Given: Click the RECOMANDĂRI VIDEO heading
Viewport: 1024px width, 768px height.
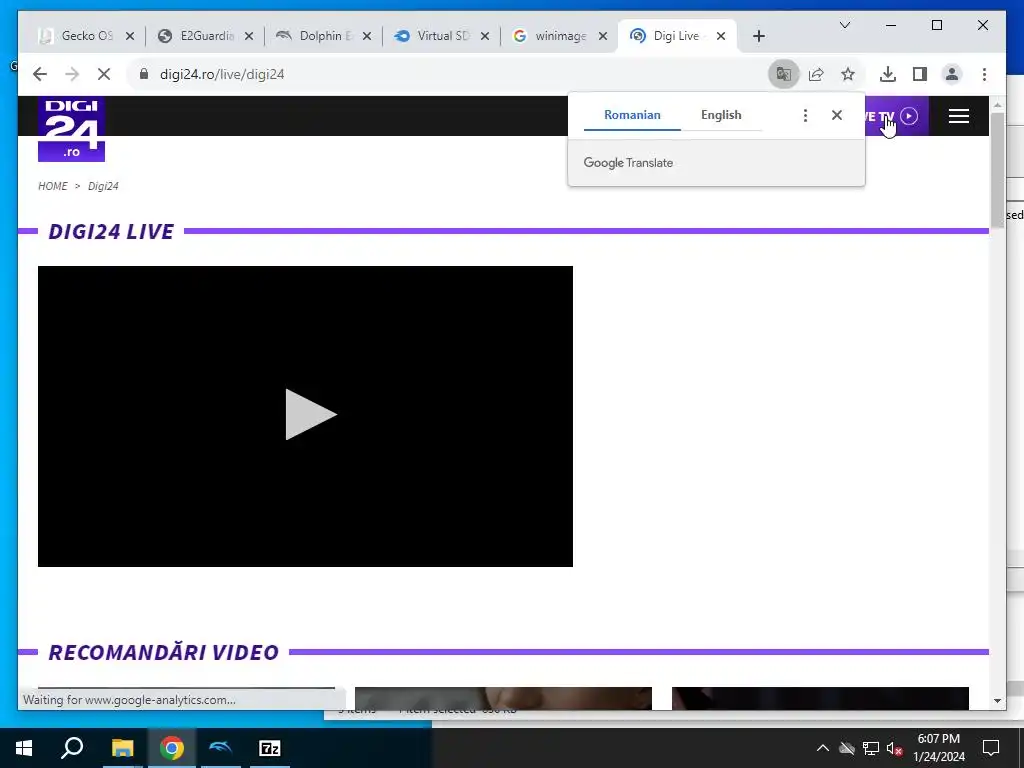Looking at the screenshot, I should [x=163, y=652].
